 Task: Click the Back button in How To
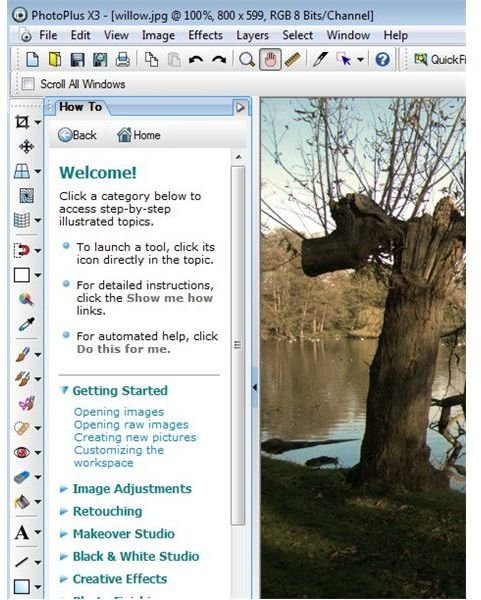click(x=77, y=135)
